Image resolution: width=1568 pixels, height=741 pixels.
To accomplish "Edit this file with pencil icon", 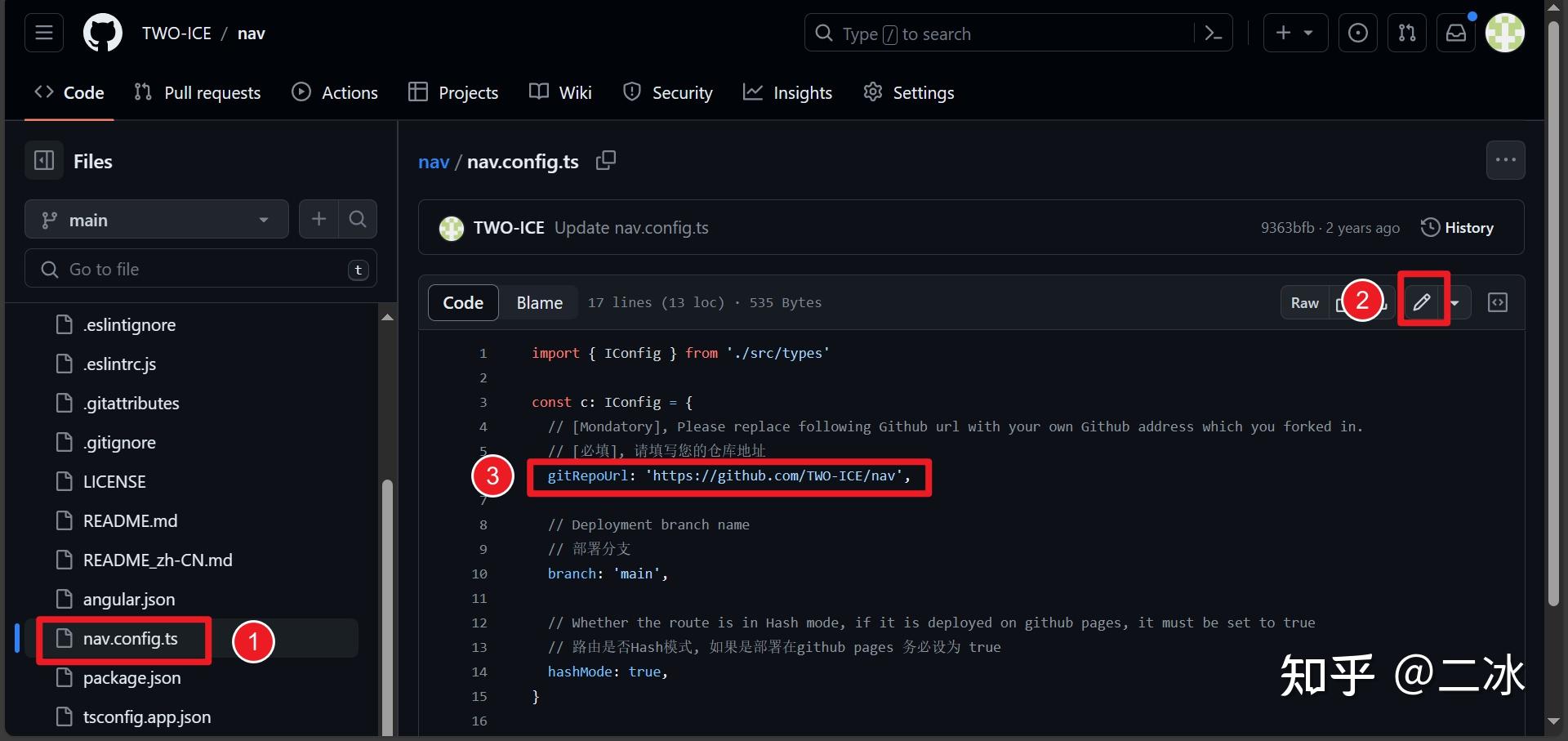I will [1422, 302].
